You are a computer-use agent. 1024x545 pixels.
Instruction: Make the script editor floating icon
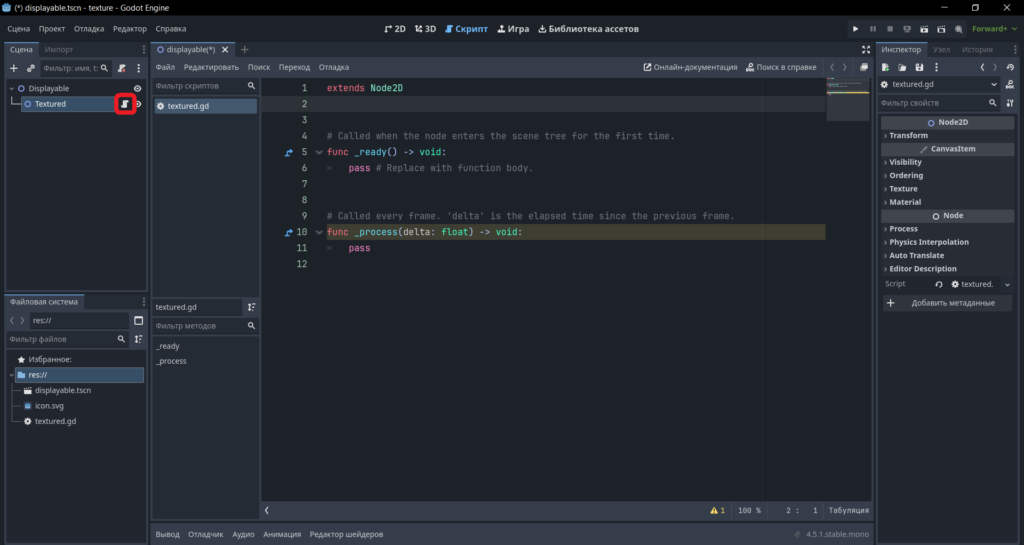tap(863, 67)
